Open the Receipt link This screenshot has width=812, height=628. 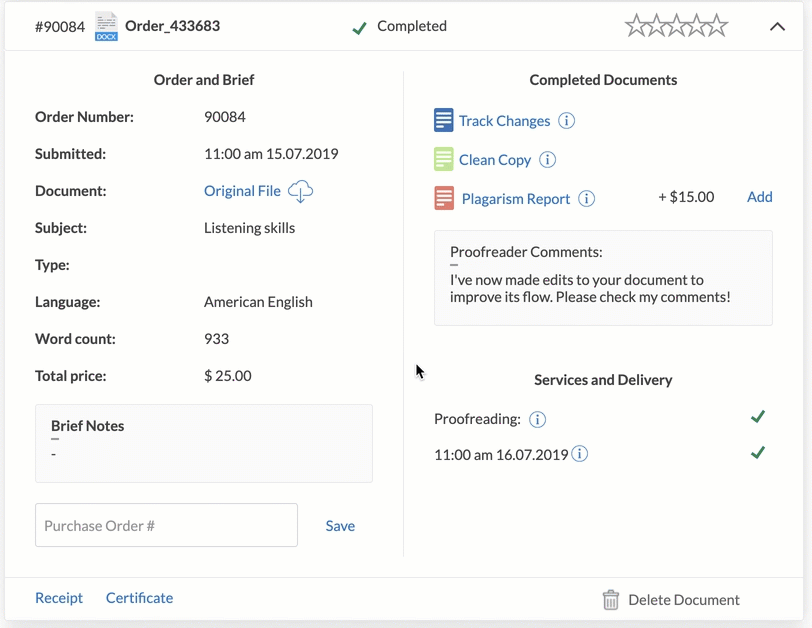pos(59,598)
